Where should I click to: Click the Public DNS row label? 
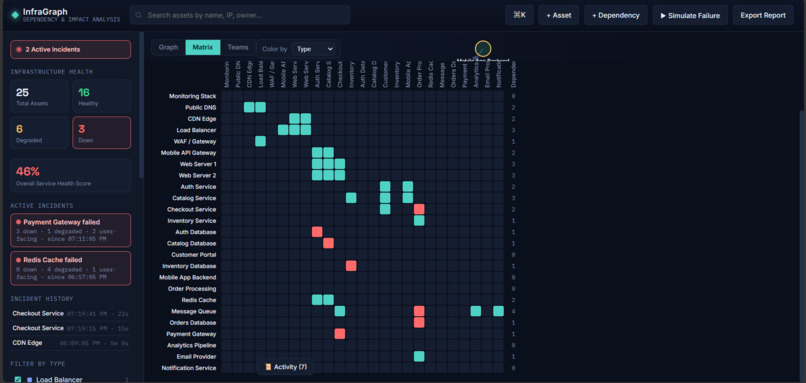point(200,107)
